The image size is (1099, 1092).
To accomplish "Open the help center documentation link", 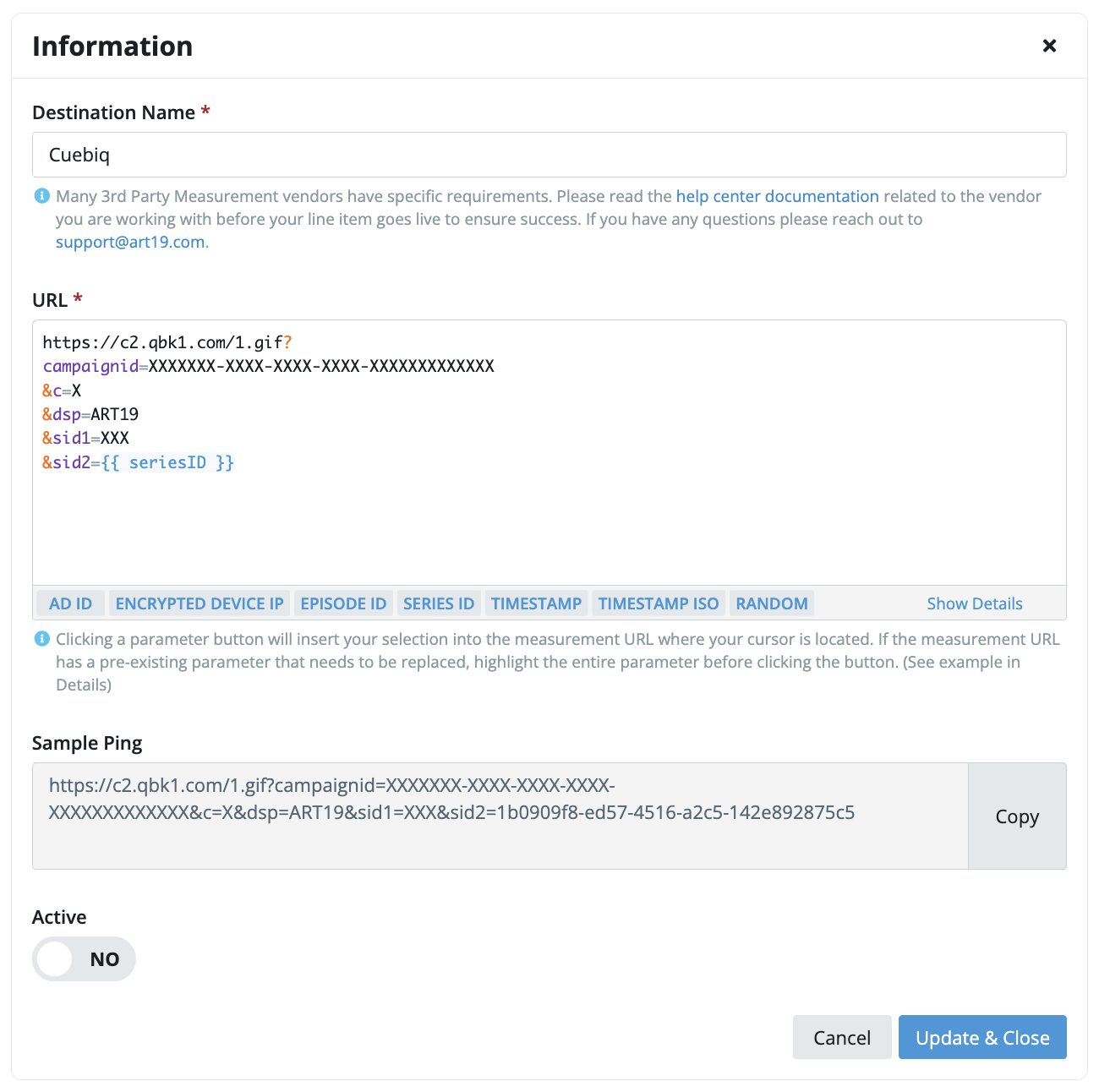I will (777, 196).
